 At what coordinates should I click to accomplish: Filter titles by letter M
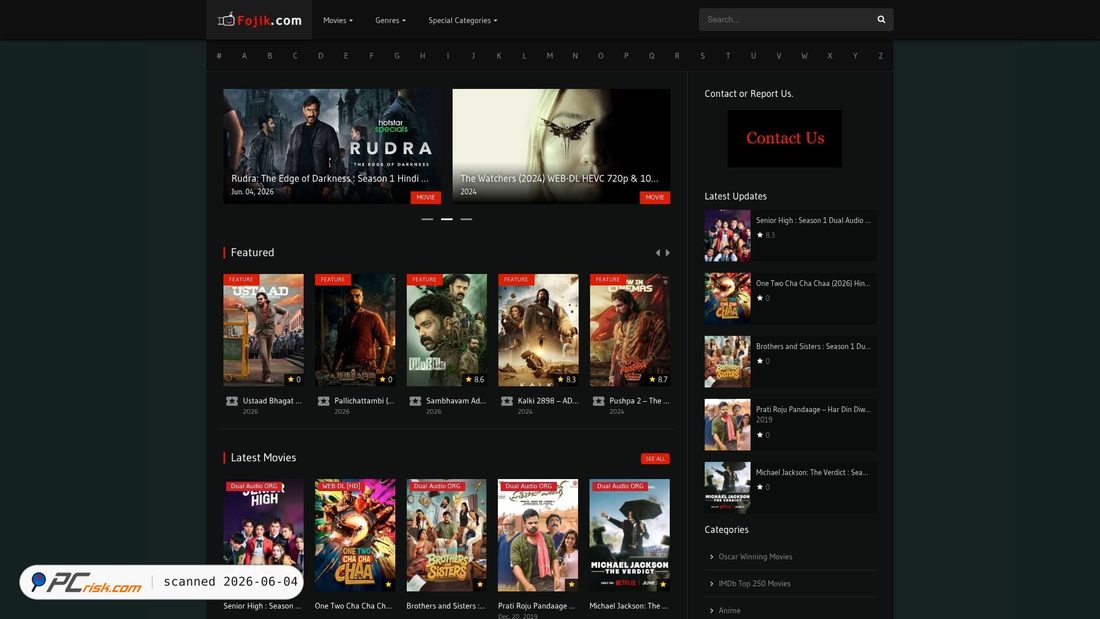tap(549, 55)
